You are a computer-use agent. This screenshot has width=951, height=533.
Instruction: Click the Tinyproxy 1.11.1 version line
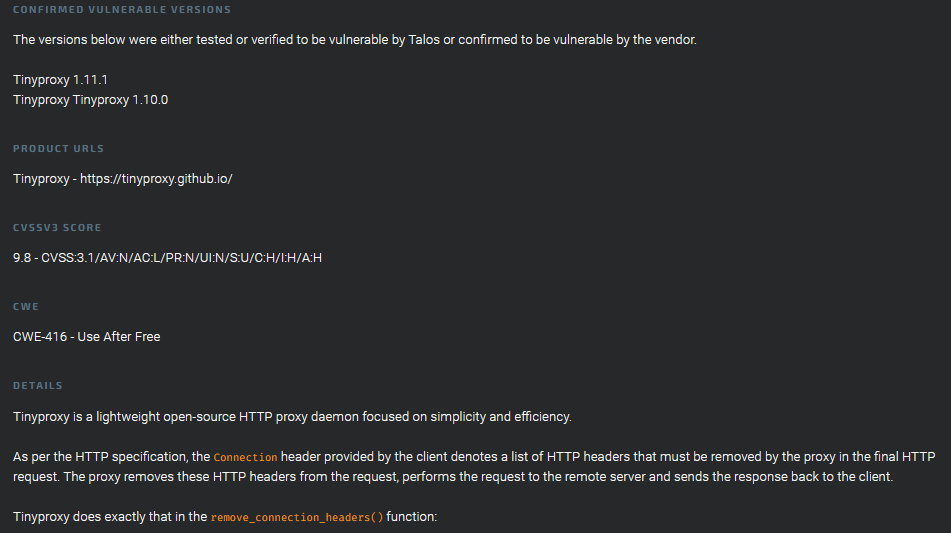point(60,79)
